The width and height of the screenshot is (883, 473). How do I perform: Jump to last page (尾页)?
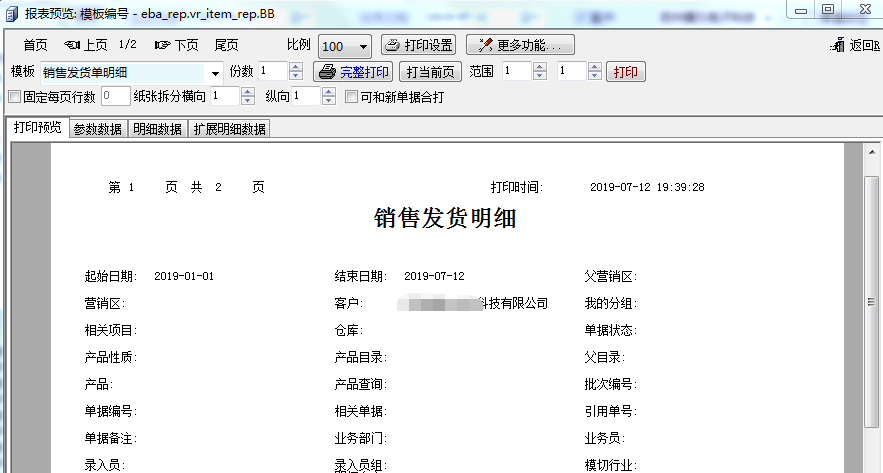click(x=226, y=45)
